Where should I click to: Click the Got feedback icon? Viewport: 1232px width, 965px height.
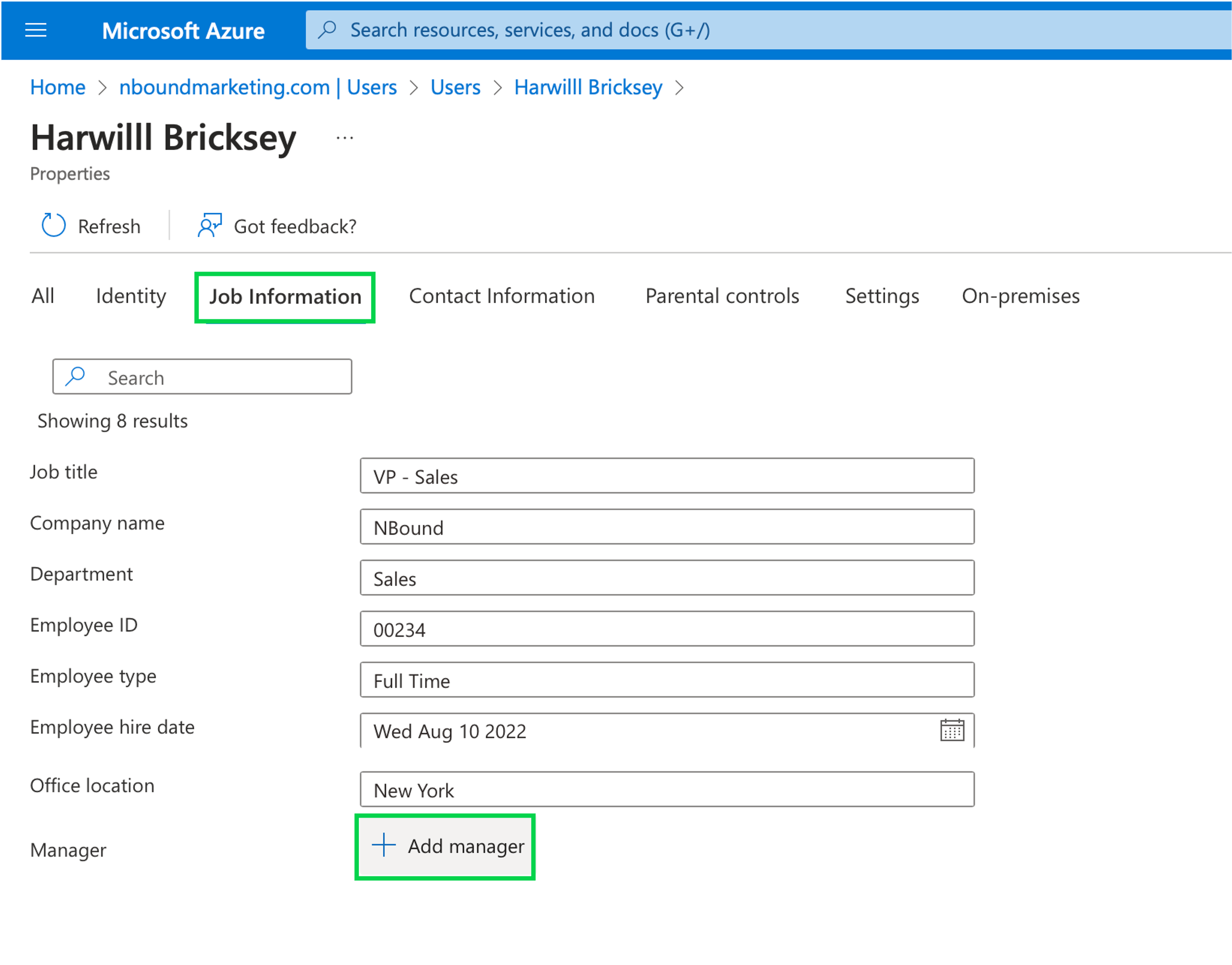click(x=208, y=225)
